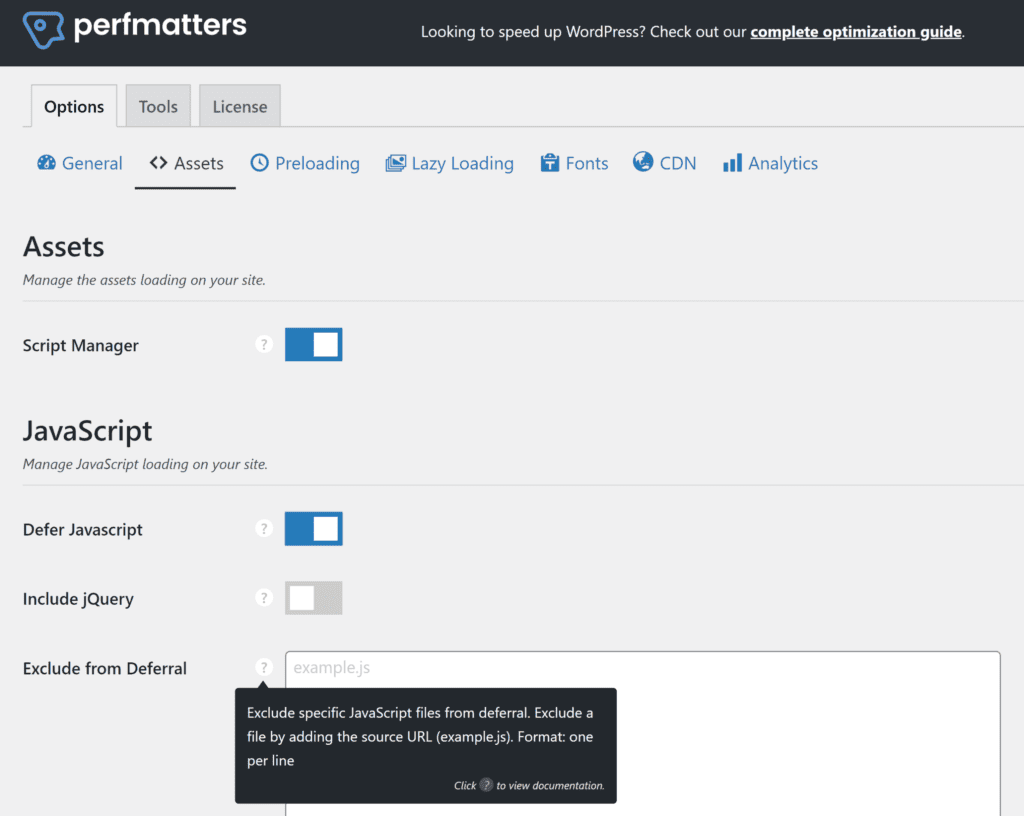
Task: Open help for Script Manager
Action: (264, 344)
